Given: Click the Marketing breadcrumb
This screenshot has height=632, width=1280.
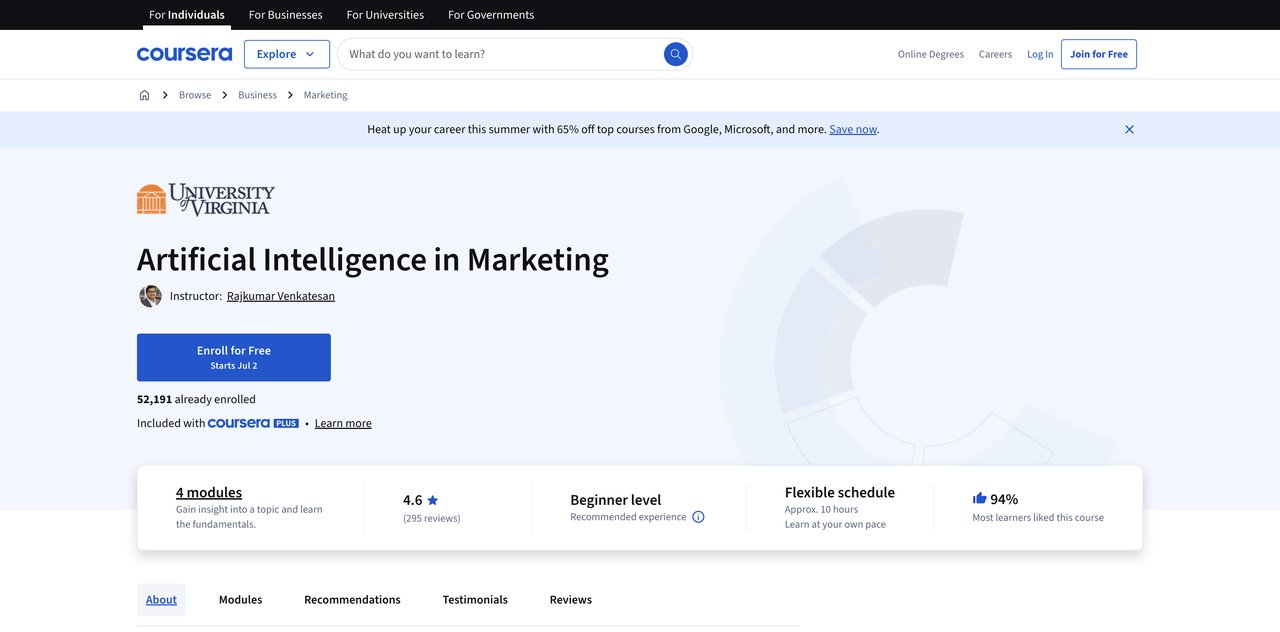Looking at the screenshot, I should (x=326, y=95).
